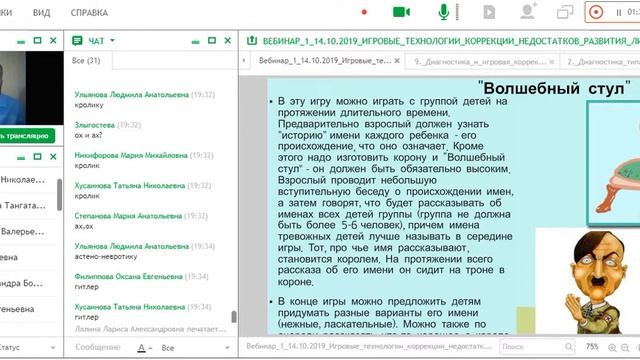The width and height of the screenshot is (640, 360).
Task: Click the participants list scrollbar
Action: pos(60,195)
